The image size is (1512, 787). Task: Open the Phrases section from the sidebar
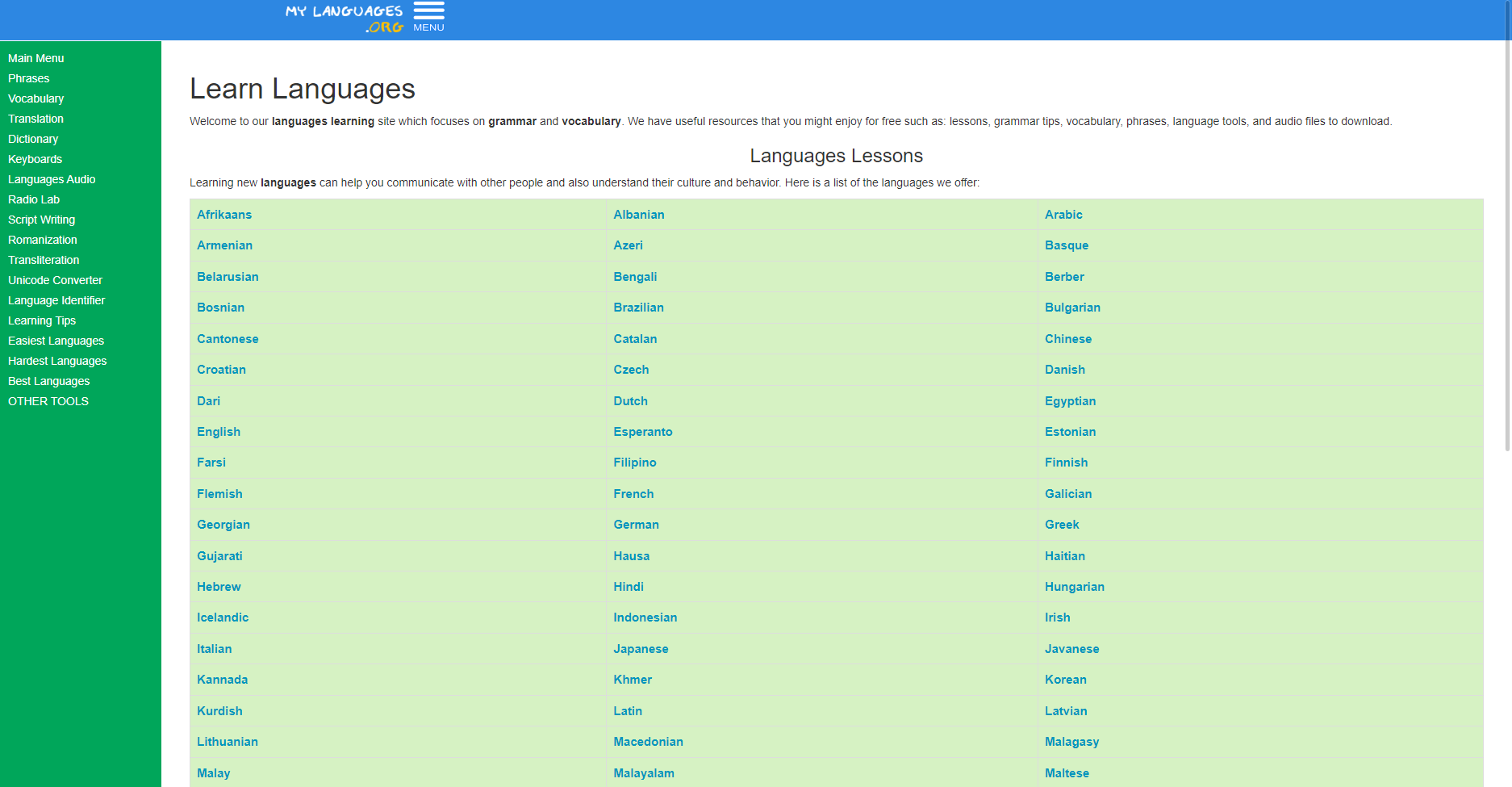point(28,78)
